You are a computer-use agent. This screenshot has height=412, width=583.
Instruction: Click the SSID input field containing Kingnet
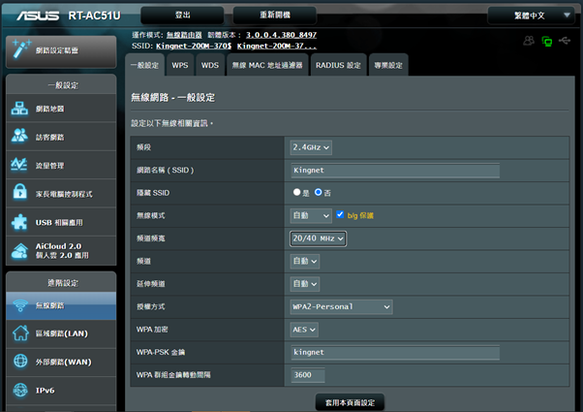pos(395,170)
